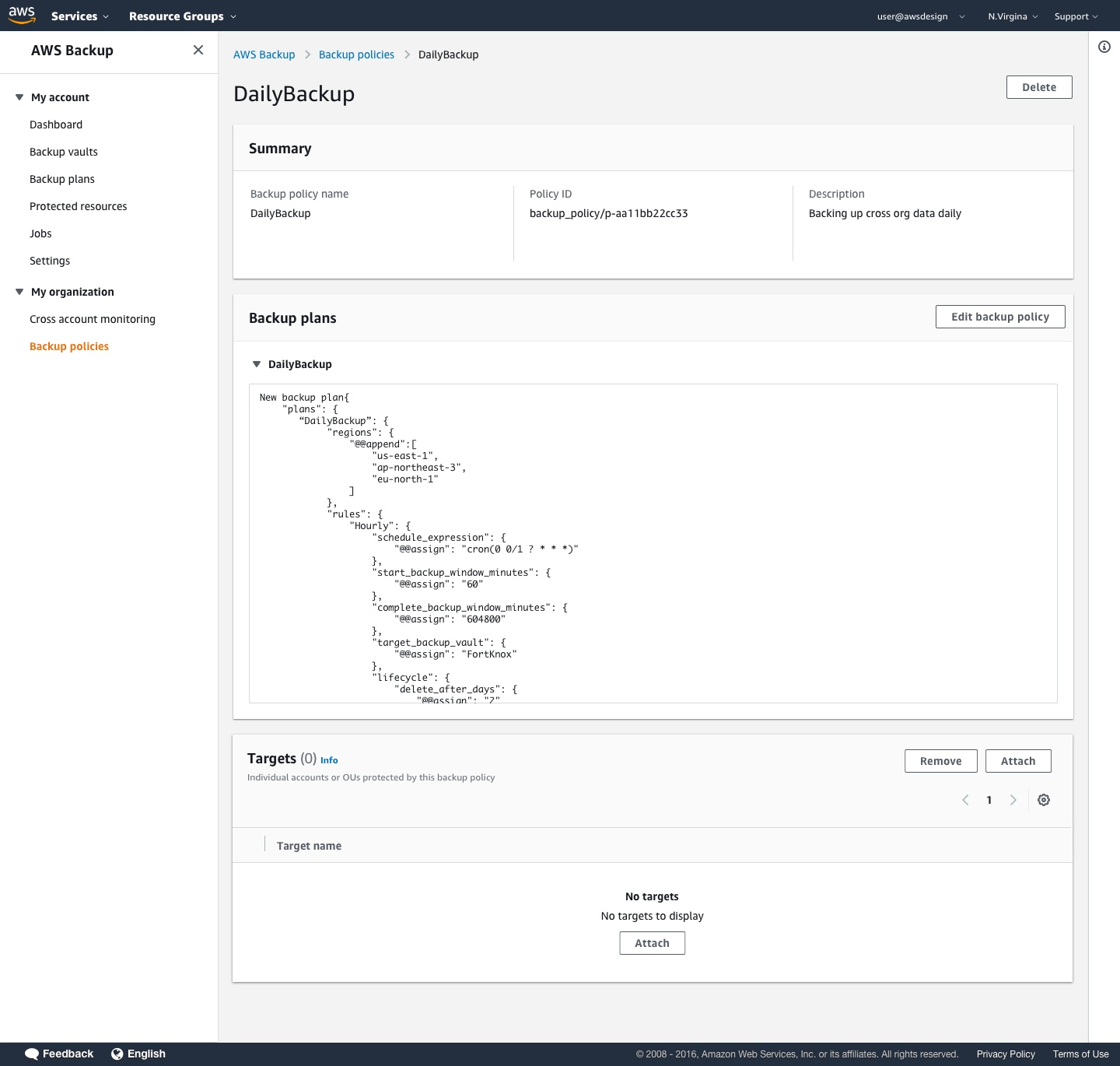The width and height of the screenshot is (1120, 1066).
Task: Click the Edit backup policy button
Action: 1000,317
